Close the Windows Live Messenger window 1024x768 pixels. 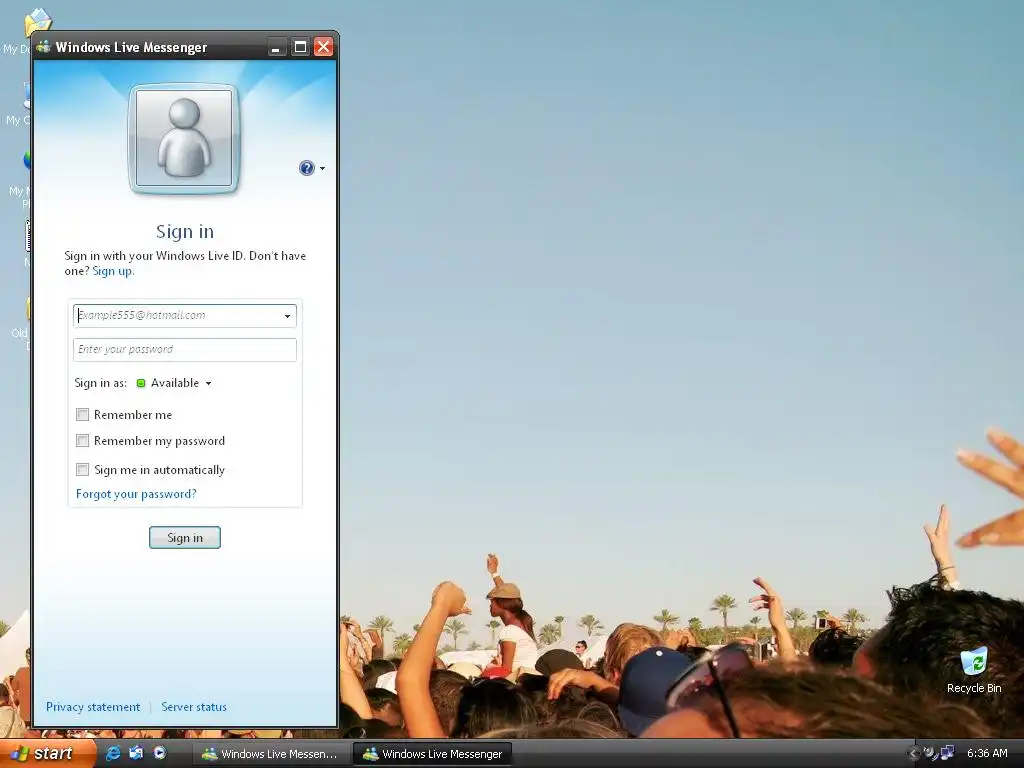[323, 47]
